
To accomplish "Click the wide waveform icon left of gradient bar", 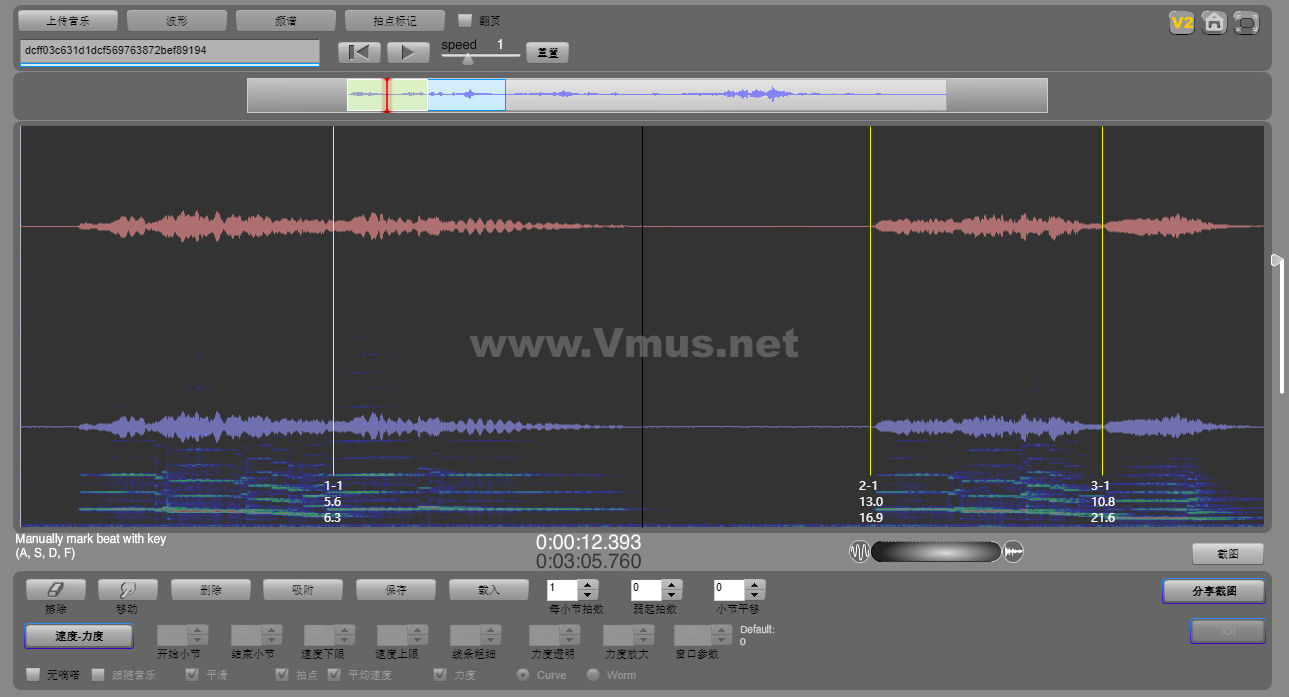I will [860, 552].
